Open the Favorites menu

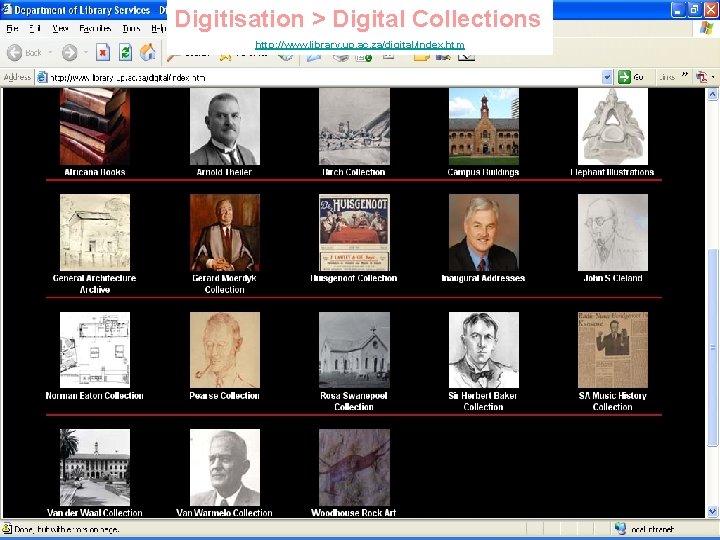95,28
